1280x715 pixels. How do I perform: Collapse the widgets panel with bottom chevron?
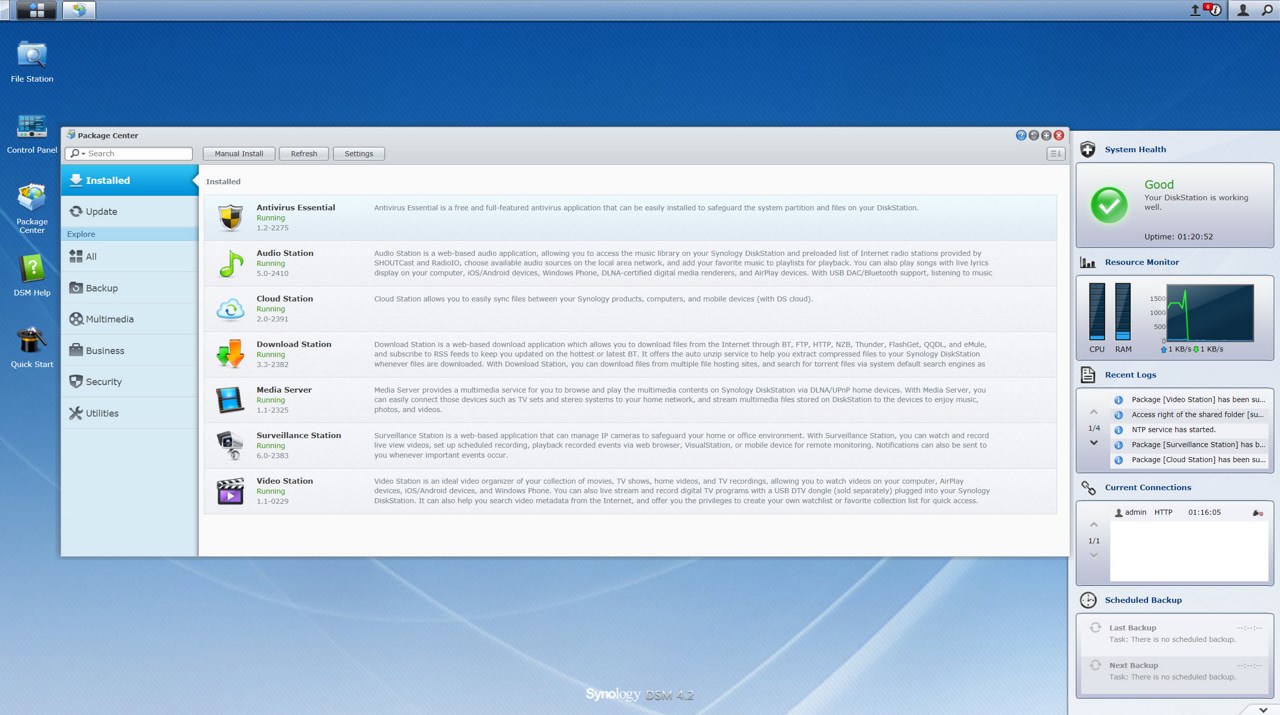coord(1264,709)
